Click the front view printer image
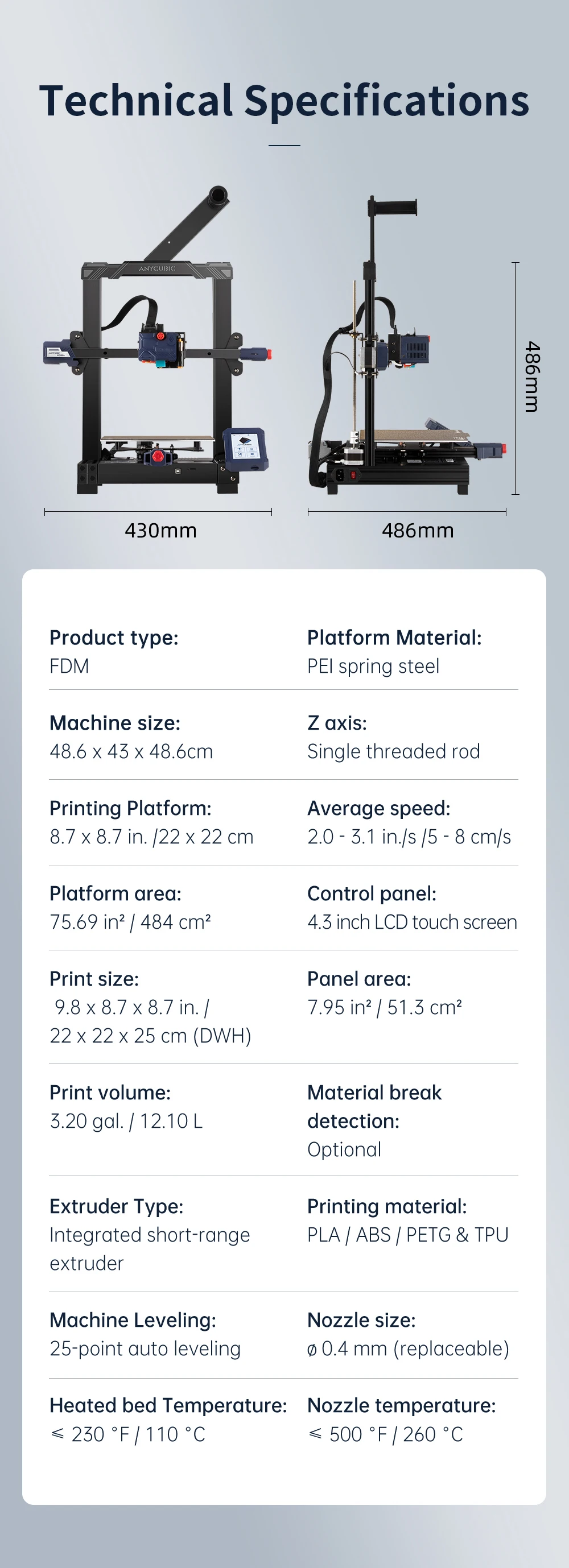The height and width of the screenshot is (1568, 569). click(157, 353)
